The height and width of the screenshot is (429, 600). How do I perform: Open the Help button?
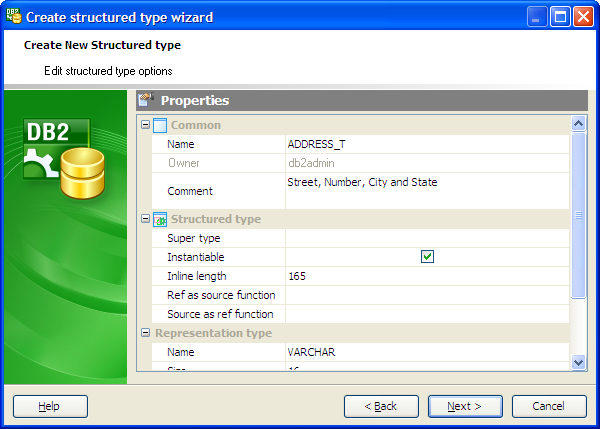[x=50, y=406]
